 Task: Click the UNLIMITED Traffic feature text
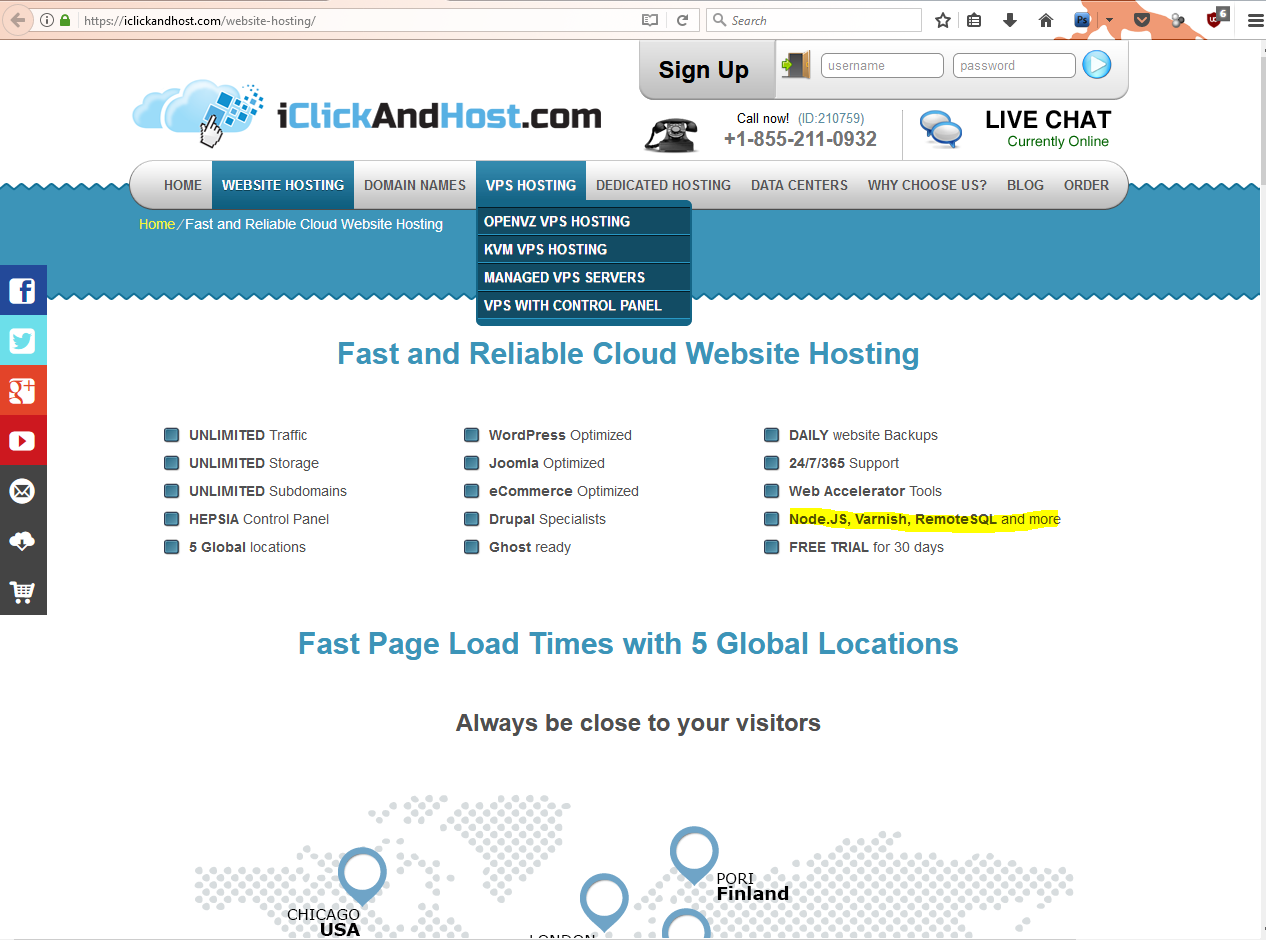248,435
